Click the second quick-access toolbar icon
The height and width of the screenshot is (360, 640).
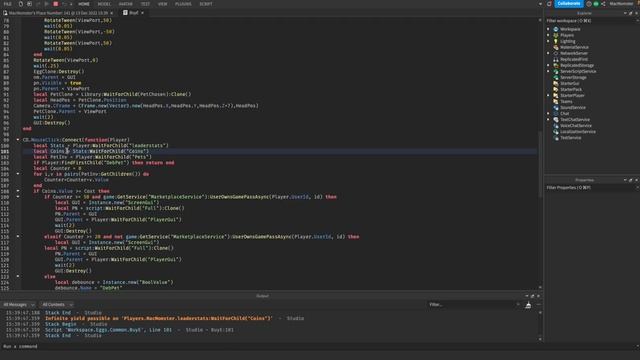click(x=29, y=4)
